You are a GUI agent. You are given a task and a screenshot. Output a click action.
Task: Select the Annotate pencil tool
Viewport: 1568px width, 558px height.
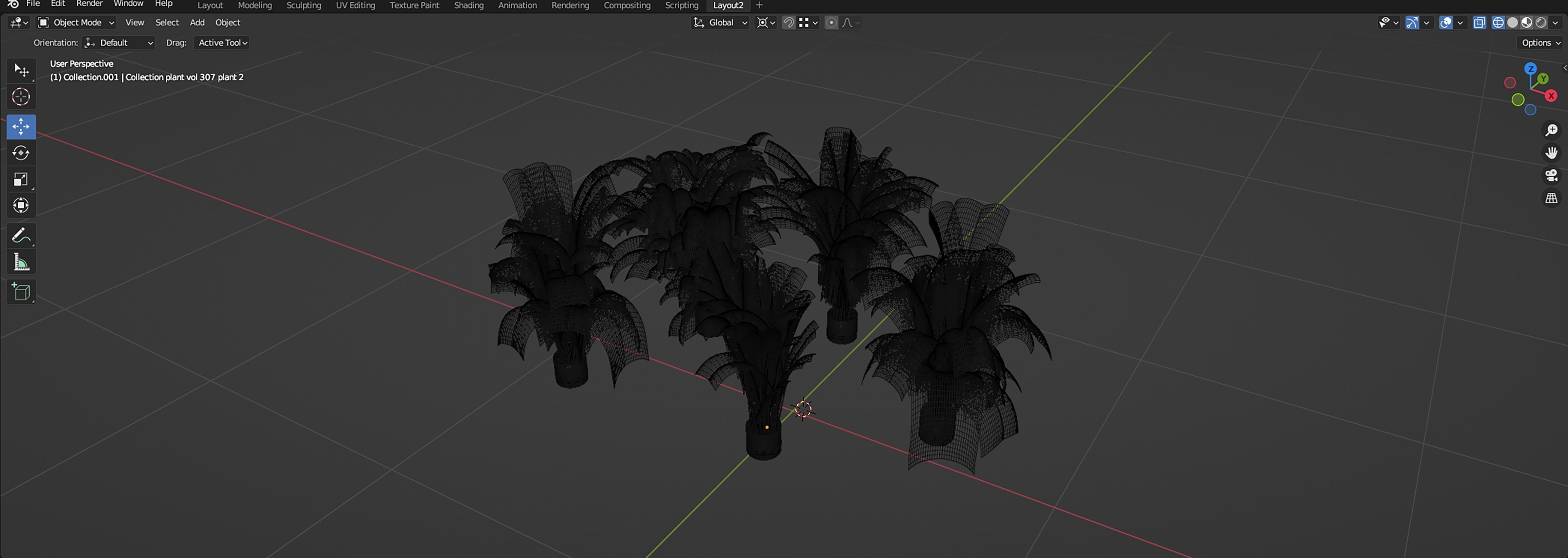21,236
